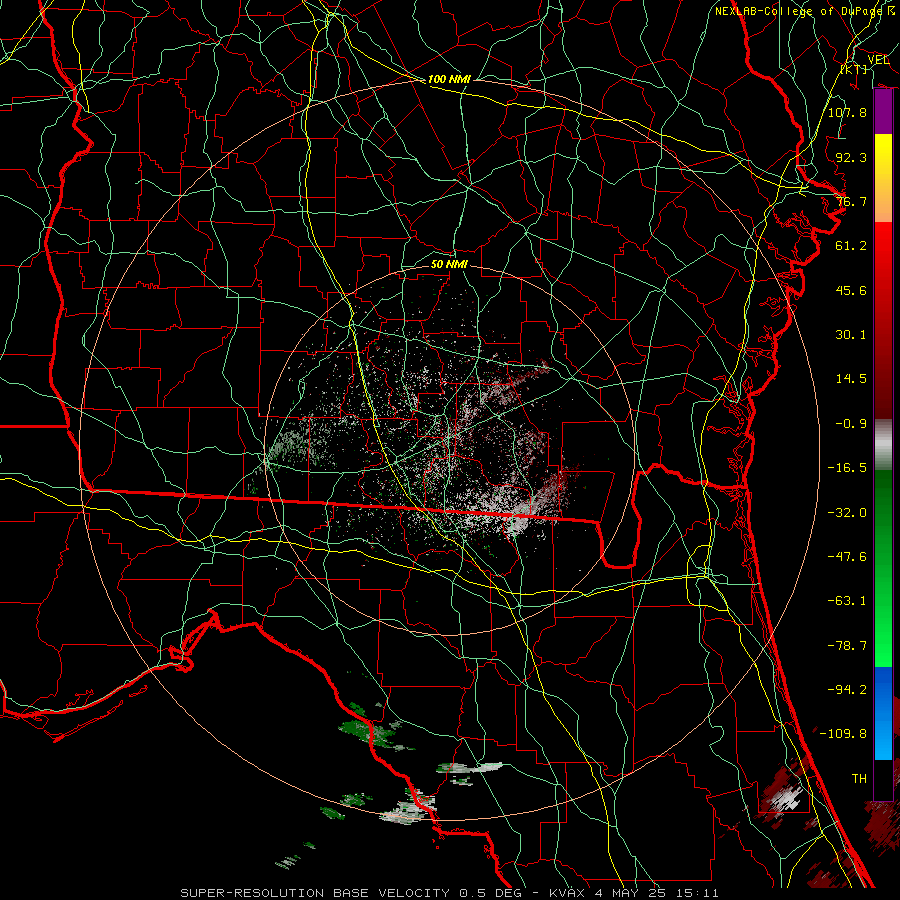Image resolution: width=900 pixels, height=900 pixels.
Task: Click the [KT] units label
Action: 854,70
